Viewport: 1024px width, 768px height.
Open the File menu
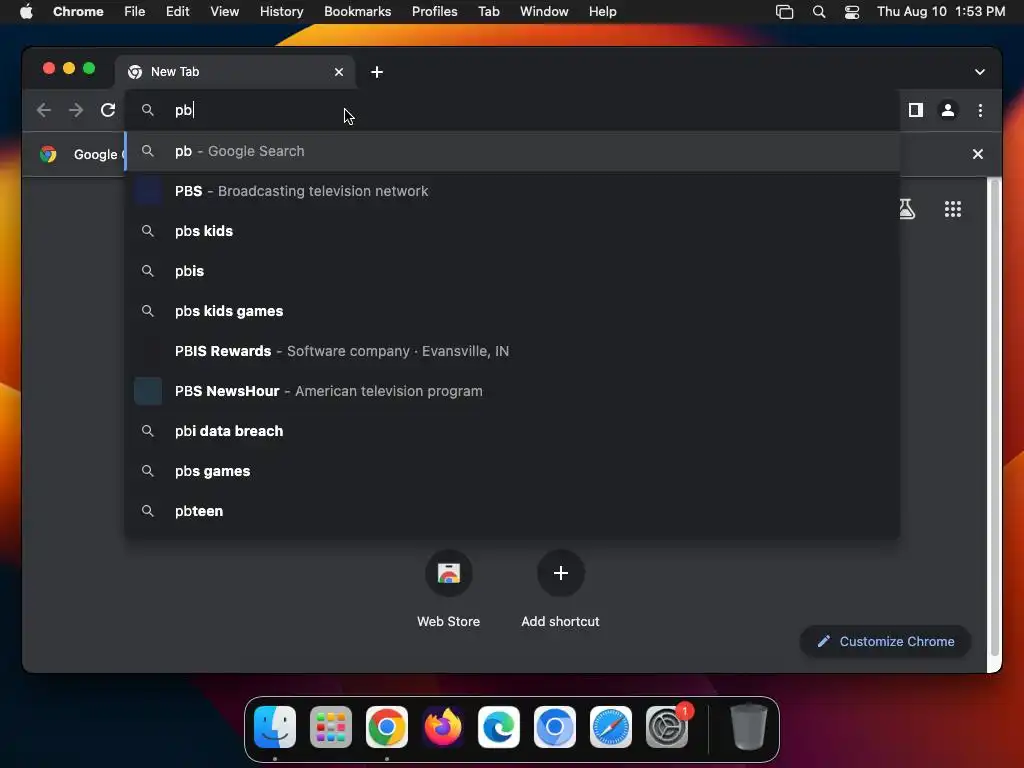tap(135, 11)
